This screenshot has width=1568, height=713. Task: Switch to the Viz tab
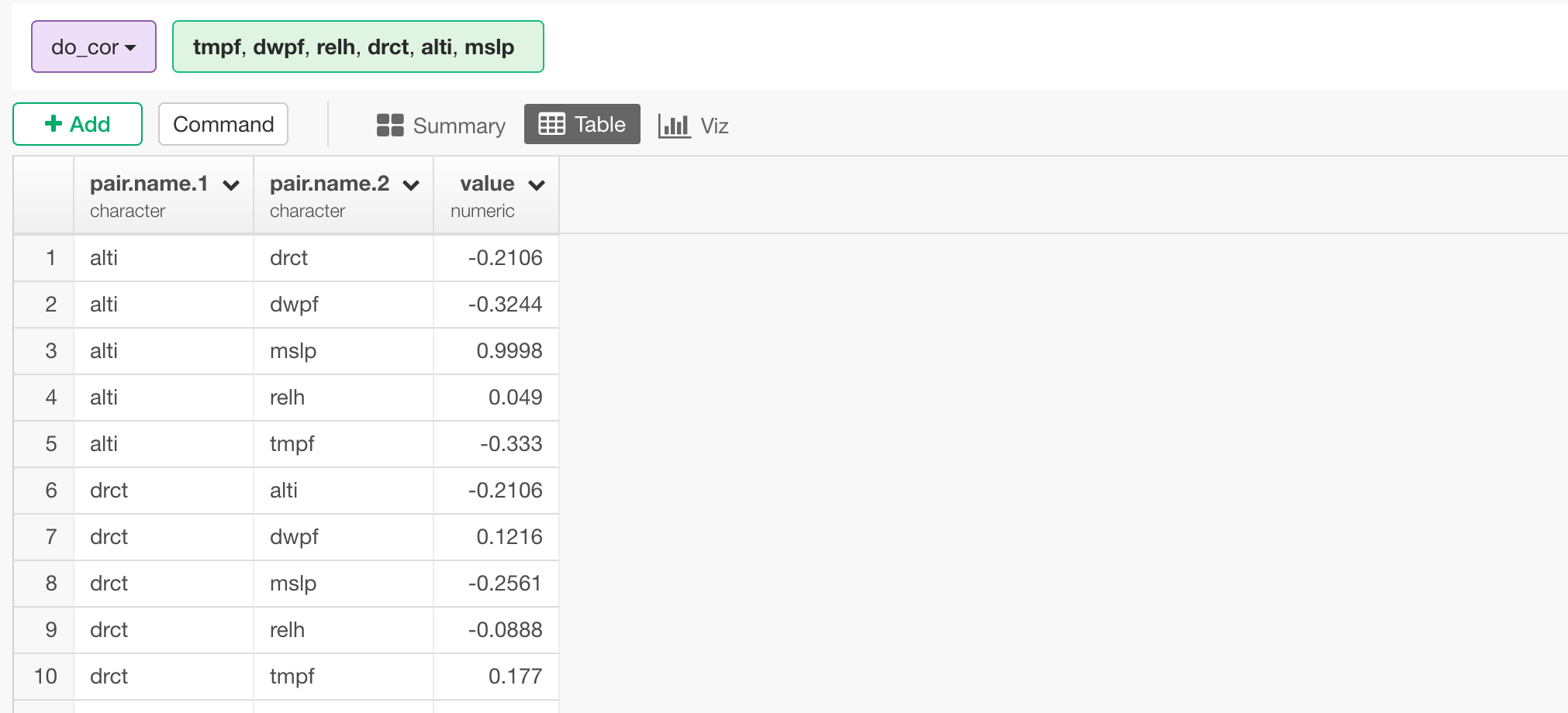click(x=692, y=125)
